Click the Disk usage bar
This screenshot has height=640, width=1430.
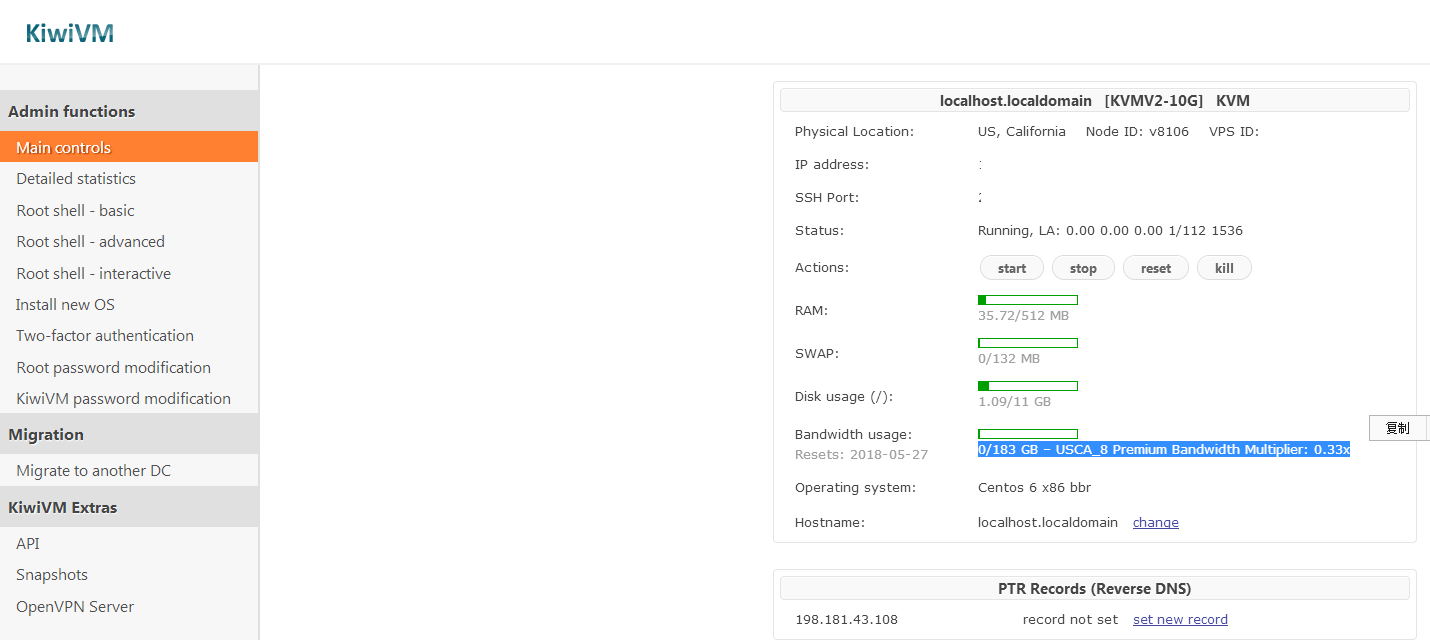[1028, 386]
